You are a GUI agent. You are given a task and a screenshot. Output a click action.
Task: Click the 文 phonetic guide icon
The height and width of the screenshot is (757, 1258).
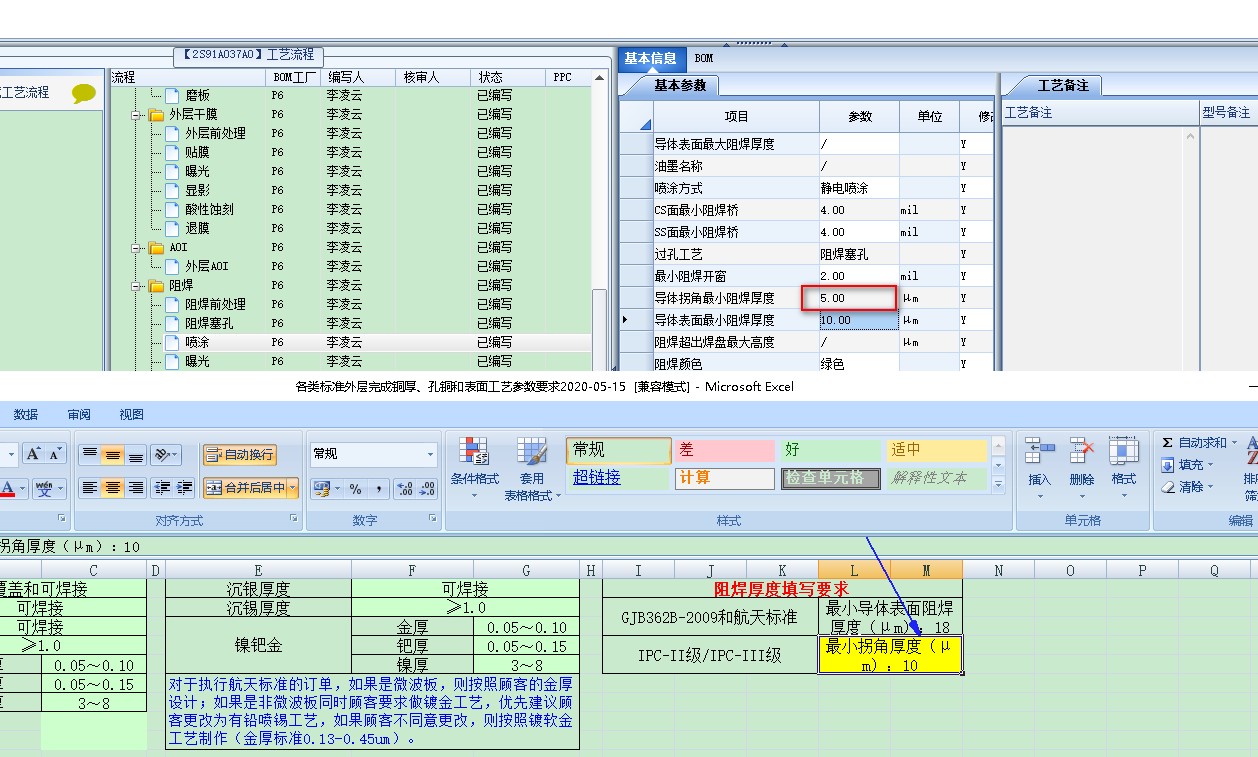(45, 489)
